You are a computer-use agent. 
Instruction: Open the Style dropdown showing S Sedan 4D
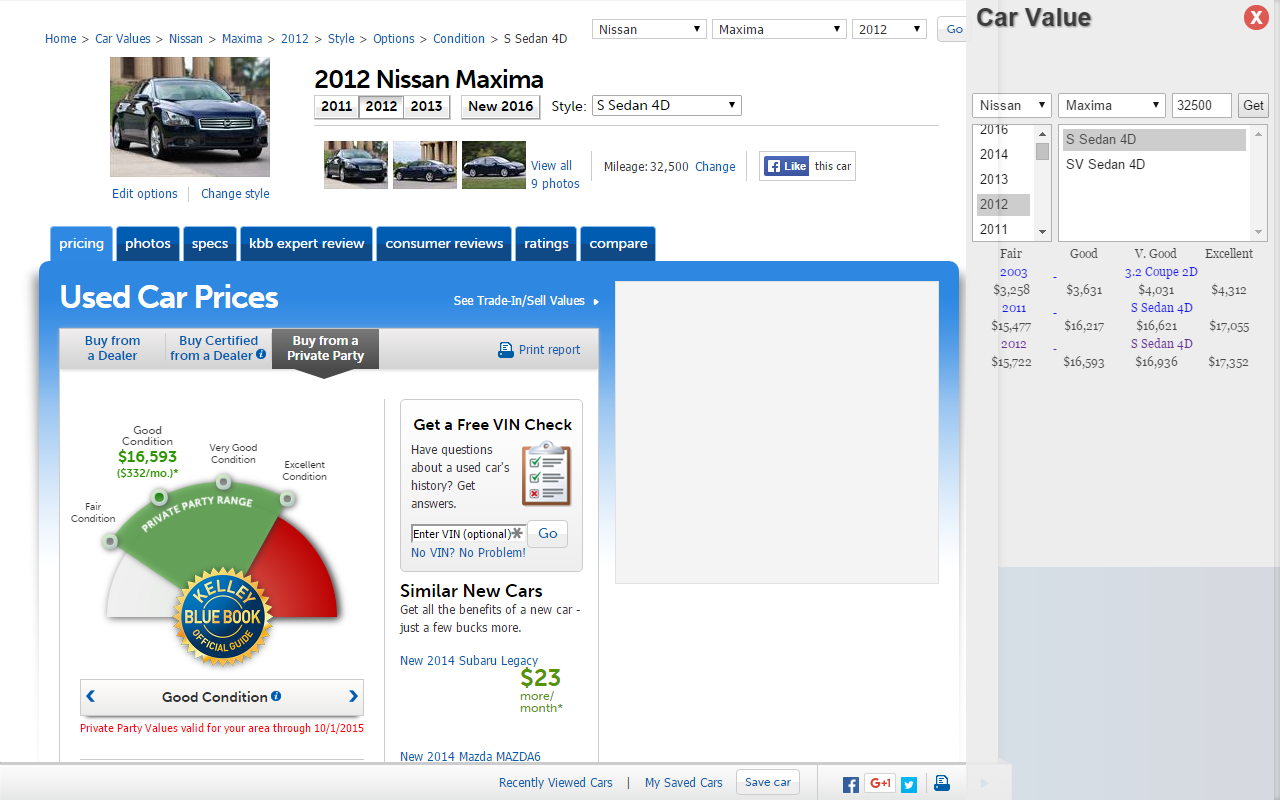click(x=665, y=105)
